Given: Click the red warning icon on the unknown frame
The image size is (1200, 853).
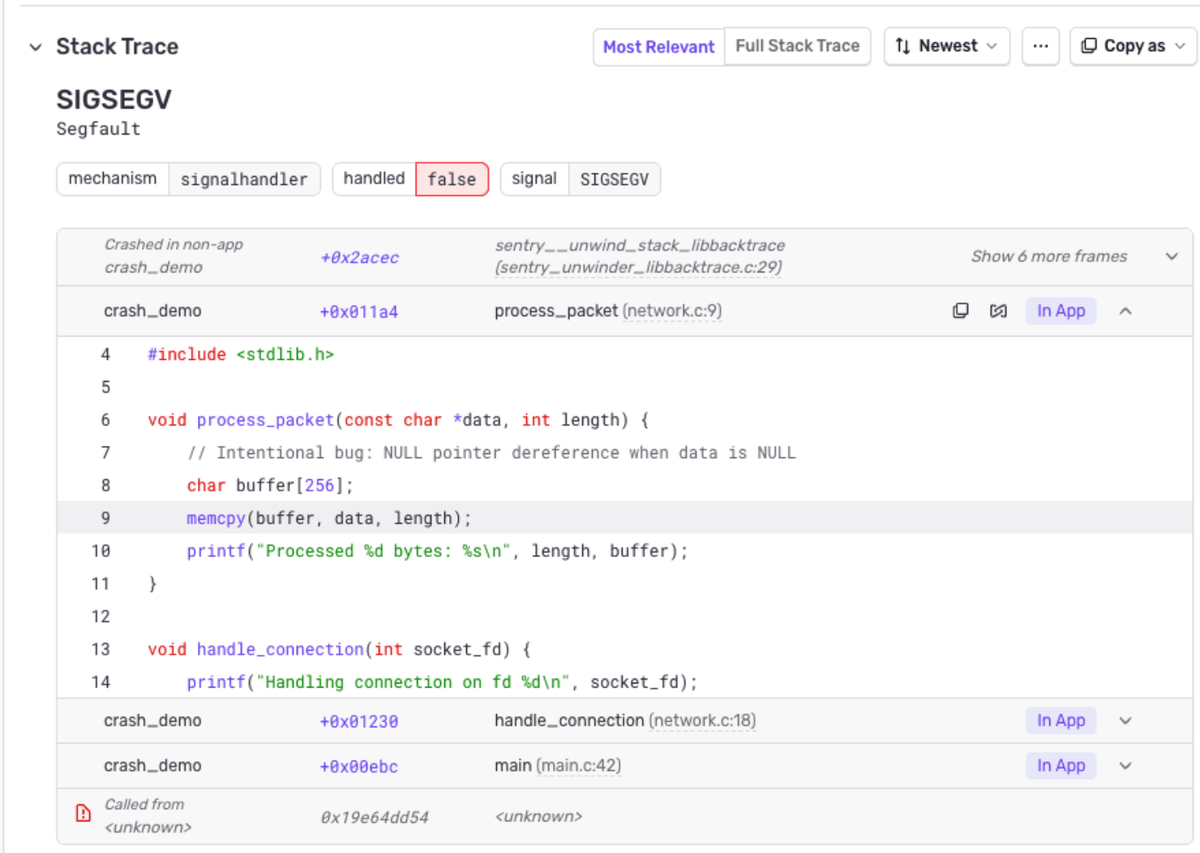Looking at the screenshot, I should 82,814.
